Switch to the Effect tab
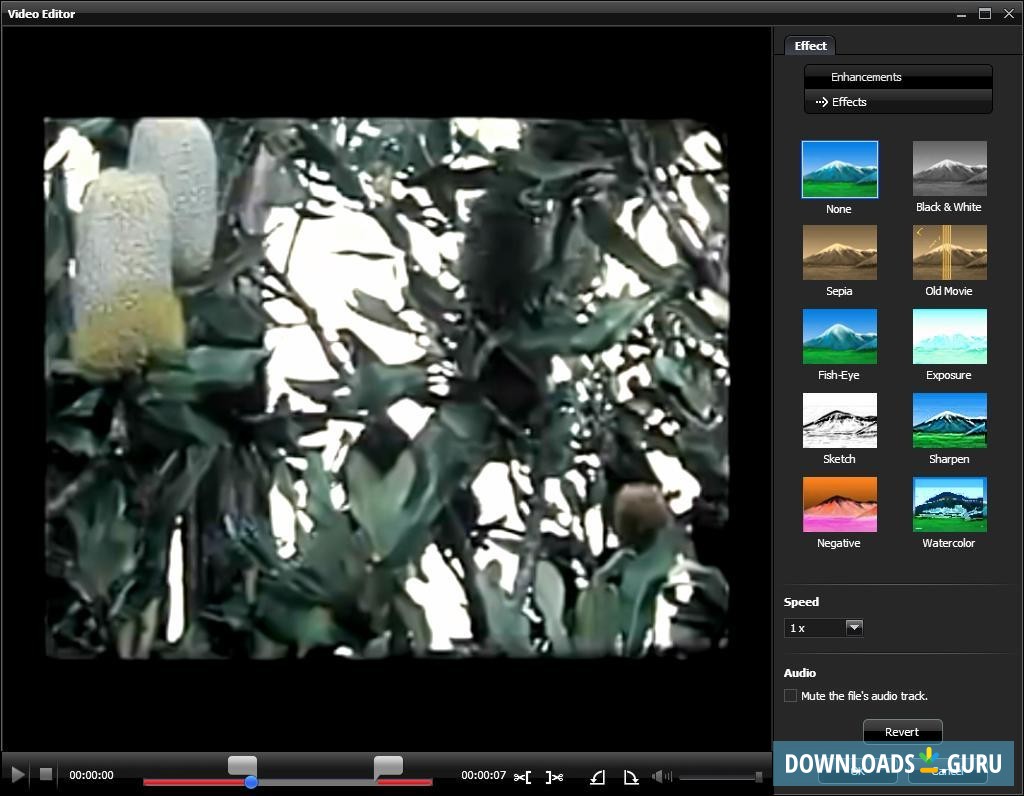 (810, 46)
